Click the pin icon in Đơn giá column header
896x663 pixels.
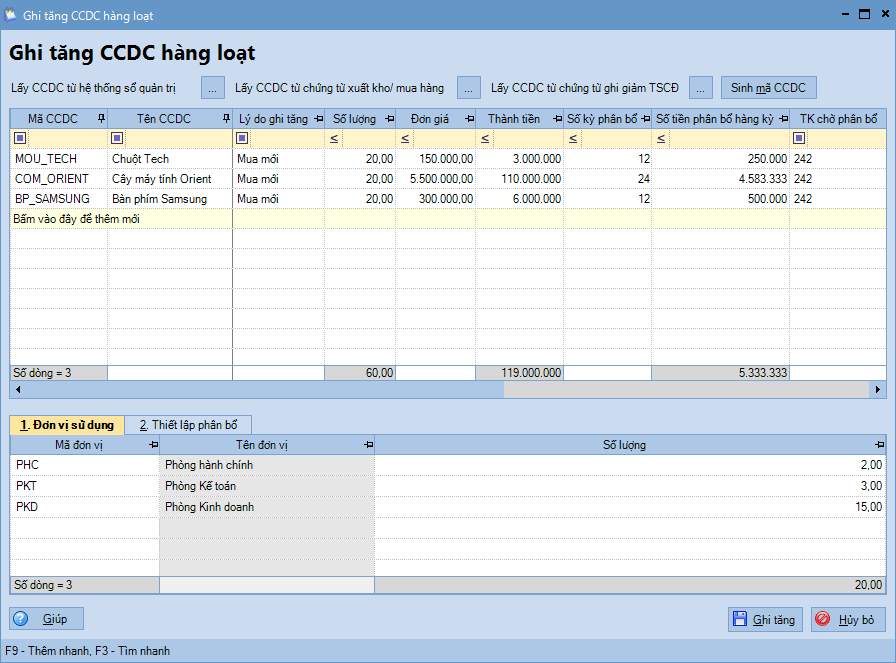tap(468, 119)
